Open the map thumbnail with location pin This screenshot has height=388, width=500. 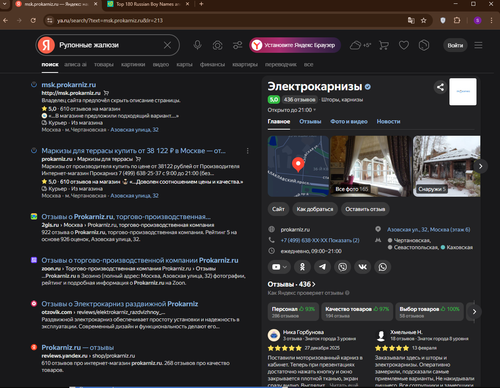(x=298, y=166)
